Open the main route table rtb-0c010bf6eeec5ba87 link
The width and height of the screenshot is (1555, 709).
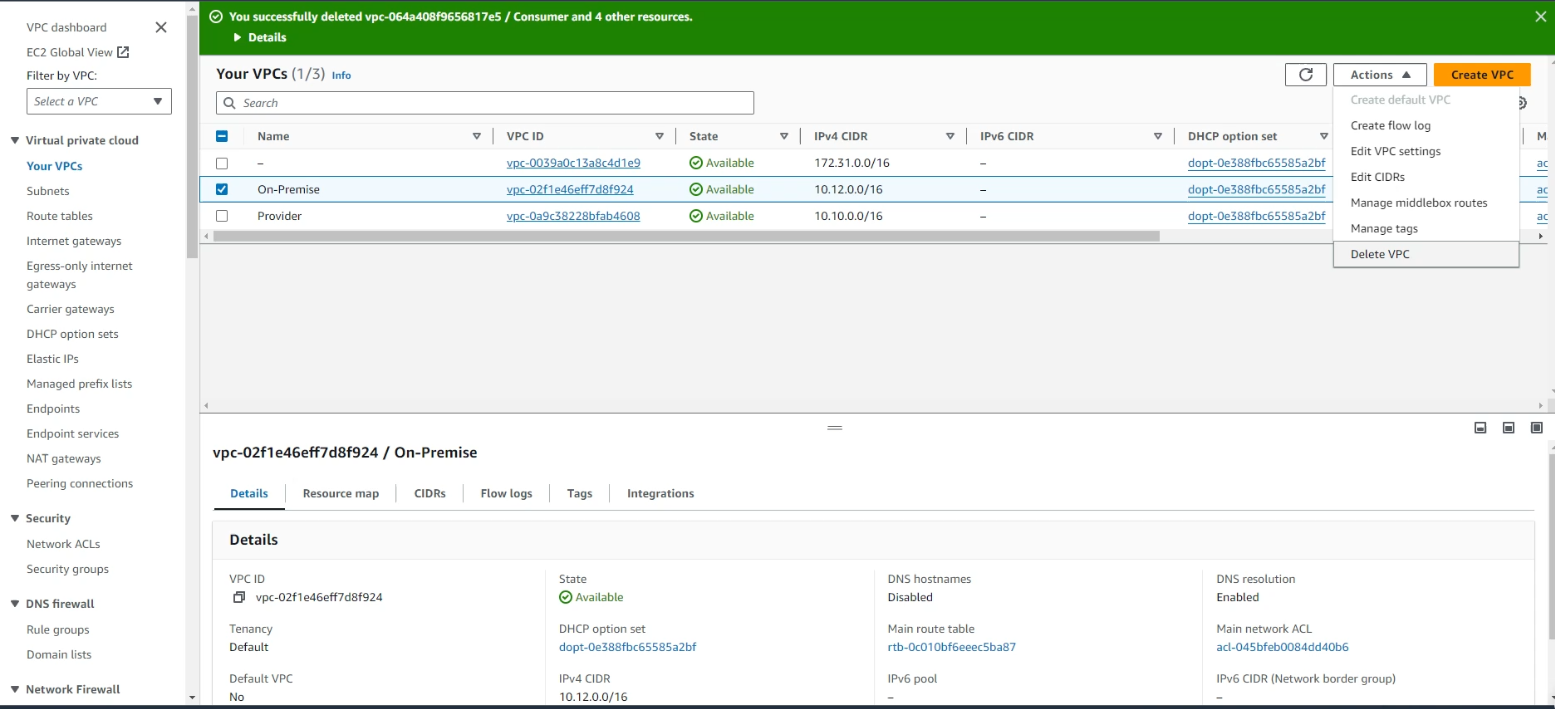[951, 647]
